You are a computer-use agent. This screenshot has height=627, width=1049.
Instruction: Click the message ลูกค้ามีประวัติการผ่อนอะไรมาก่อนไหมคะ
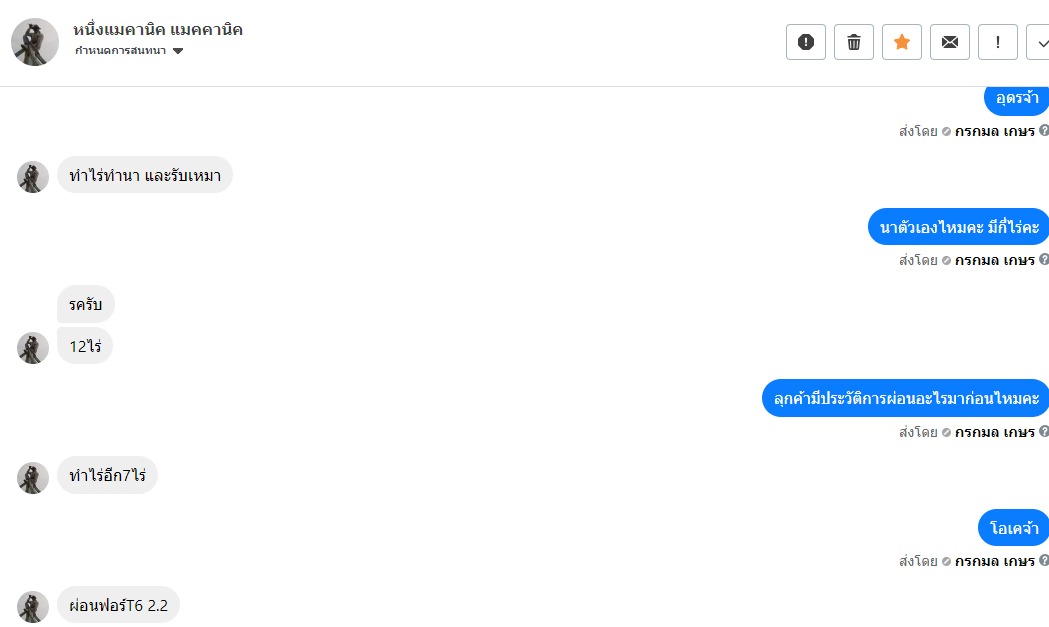(906, 398)
